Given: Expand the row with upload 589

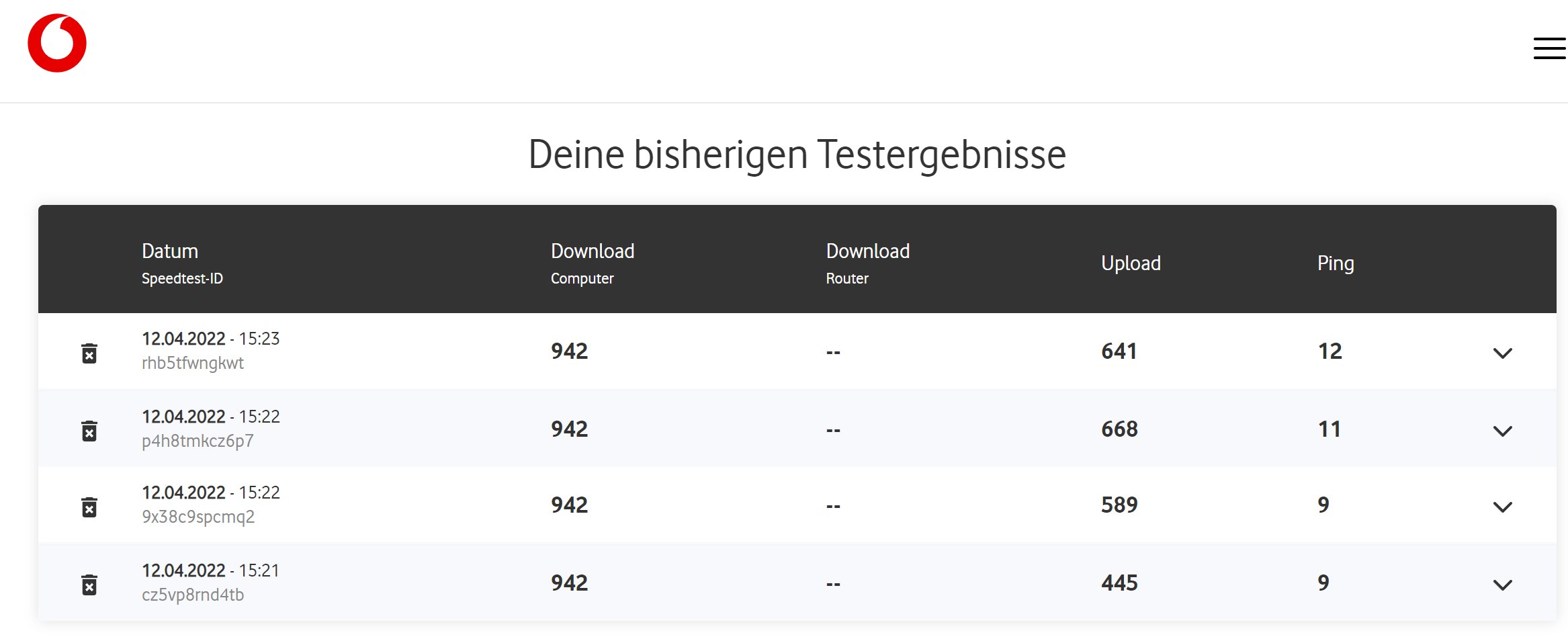Looking at the screenshot, I should pos(1502,507).
